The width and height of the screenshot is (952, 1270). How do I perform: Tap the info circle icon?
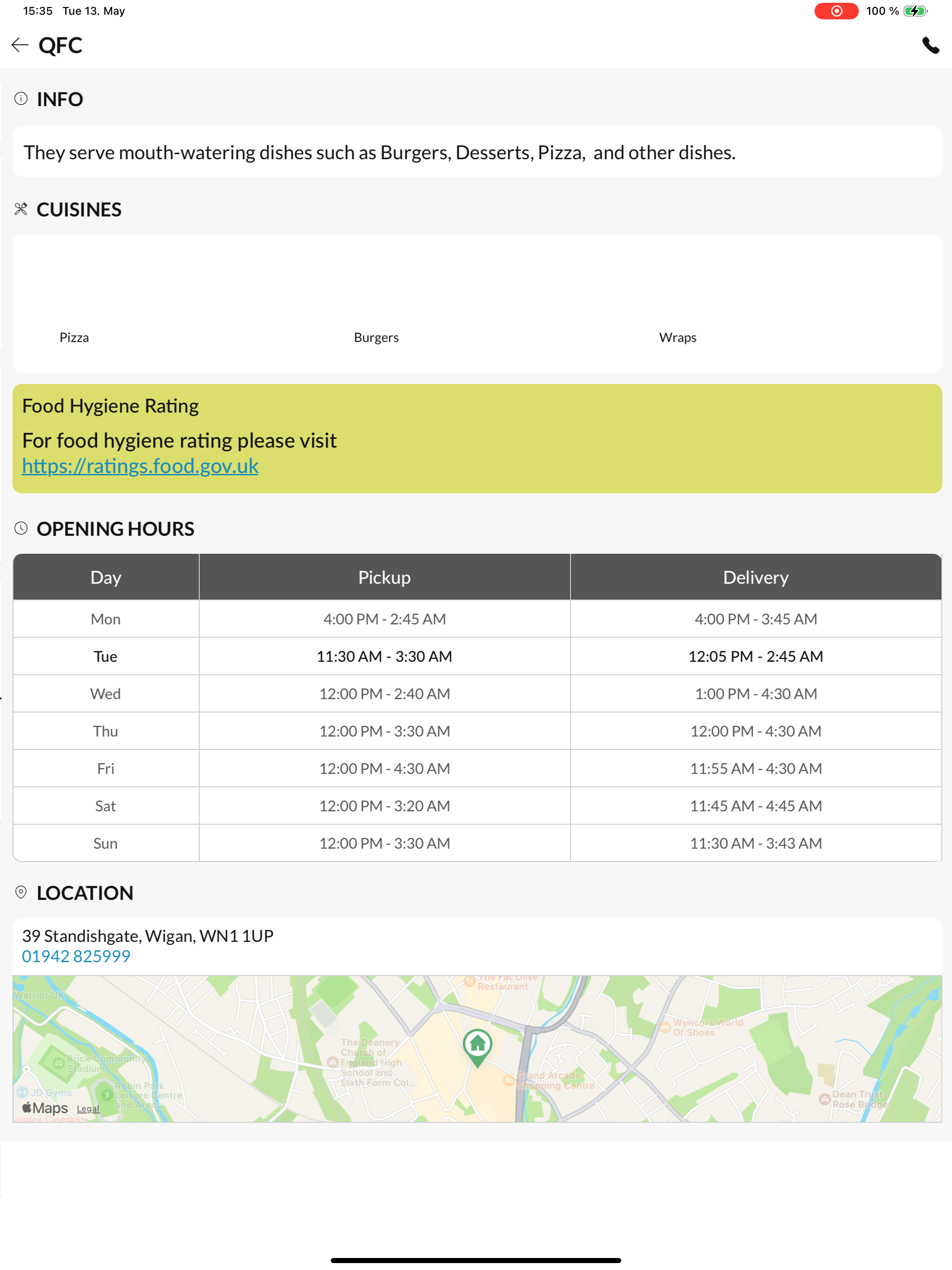21,99
